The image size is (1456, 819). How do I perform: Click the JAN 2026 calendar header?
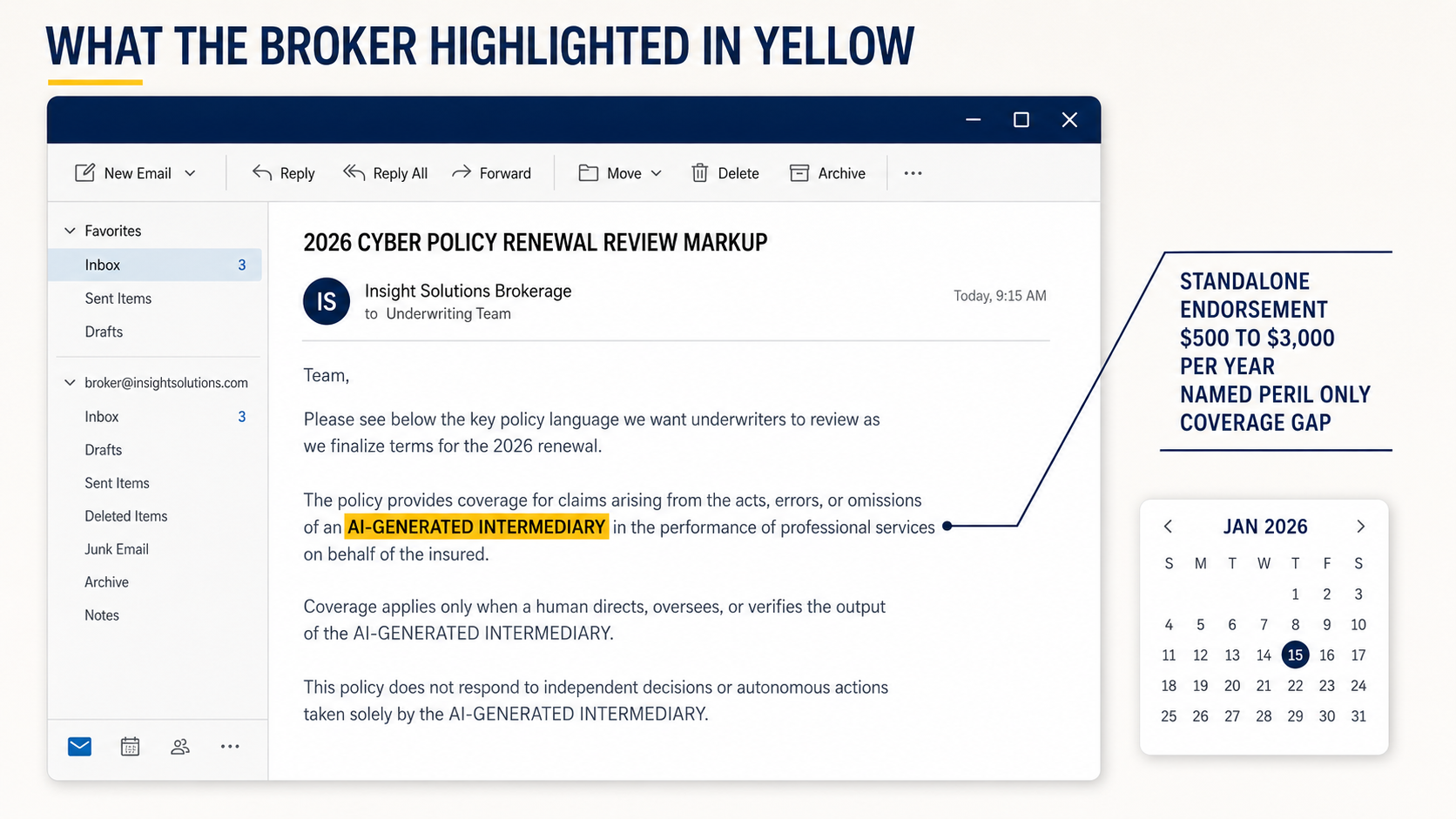click(x=1265, y=527)
